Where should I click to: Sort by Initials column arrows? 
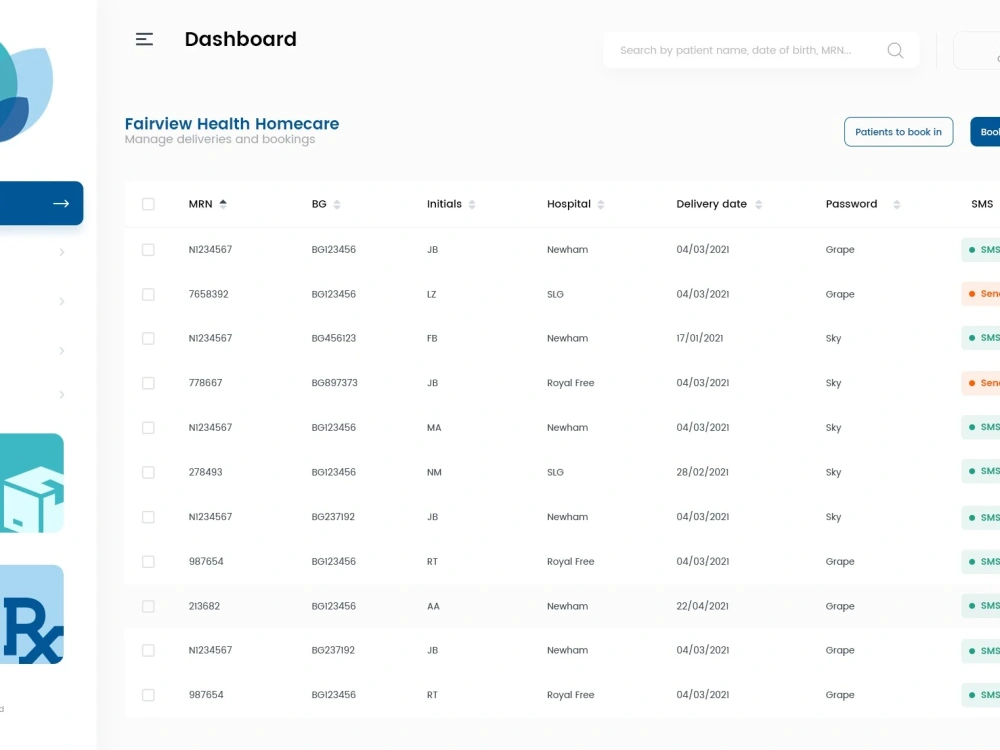coord(472,204)
